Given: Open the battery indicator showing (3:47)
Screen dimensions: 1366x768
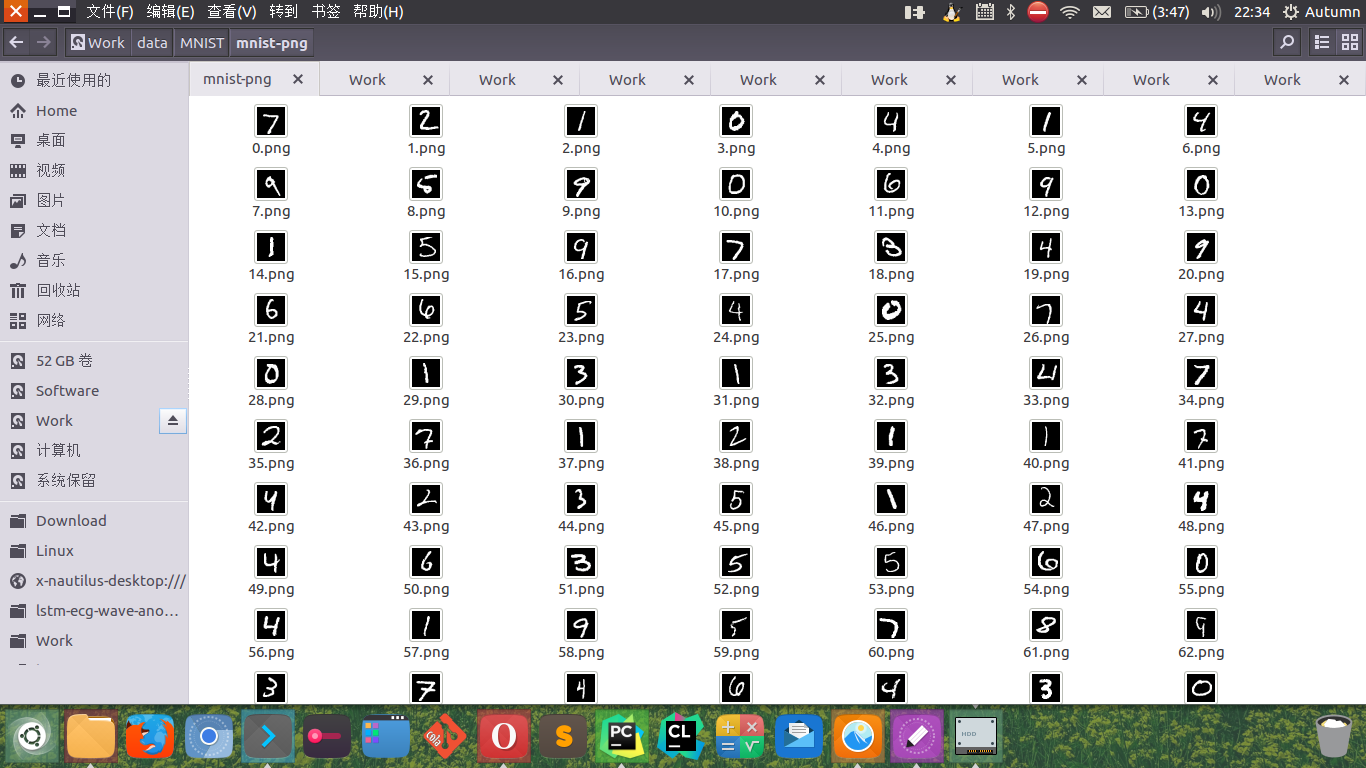Looking at the screenshot, I should click(x=1157, y=12).
